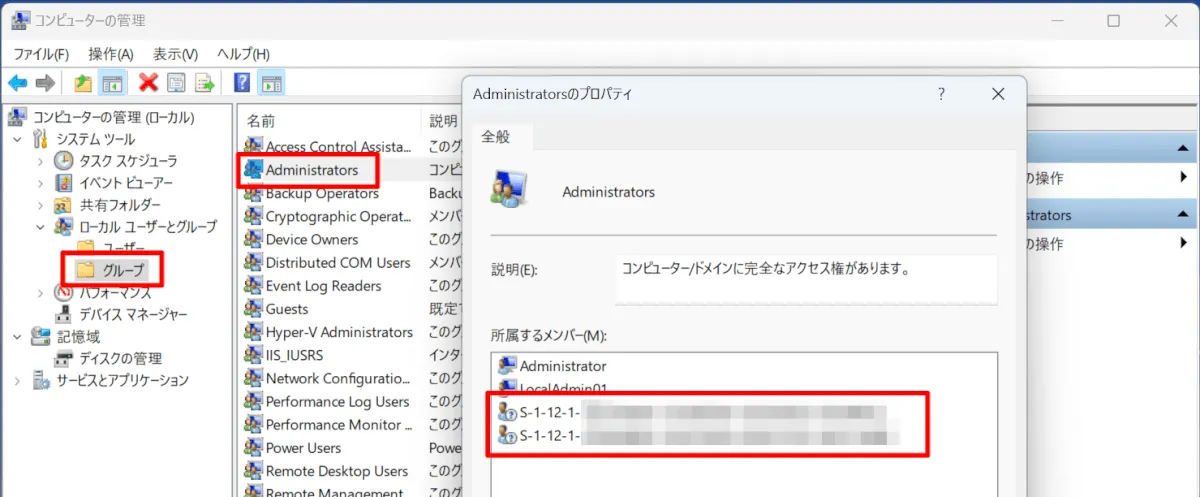This screenshot has width=1200, height=497.
Task: Open the ヘルプ(H) menu
Action: [x=244, y=54]
